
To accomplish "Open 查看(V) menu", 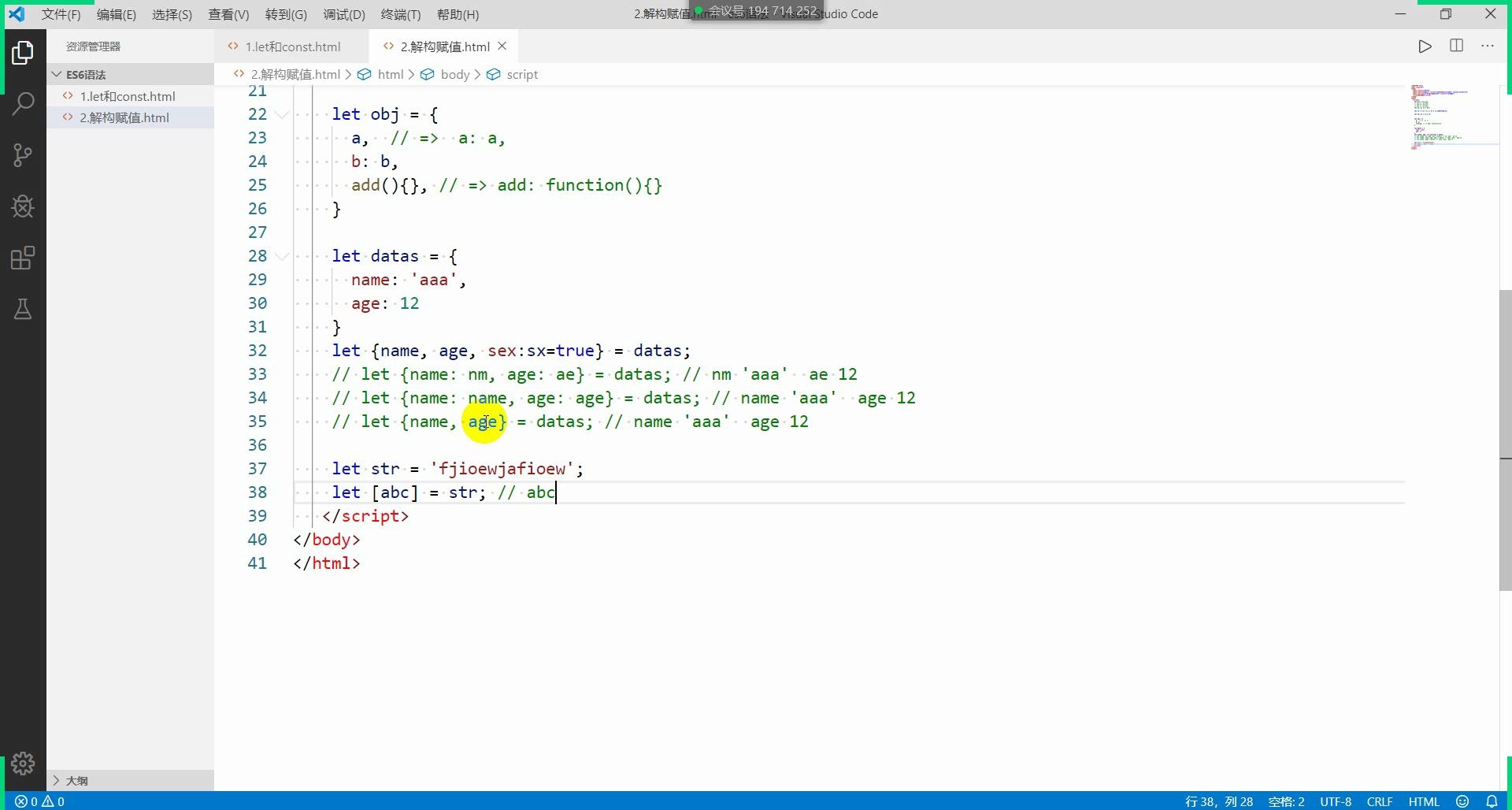I will (x=228, y=14).
